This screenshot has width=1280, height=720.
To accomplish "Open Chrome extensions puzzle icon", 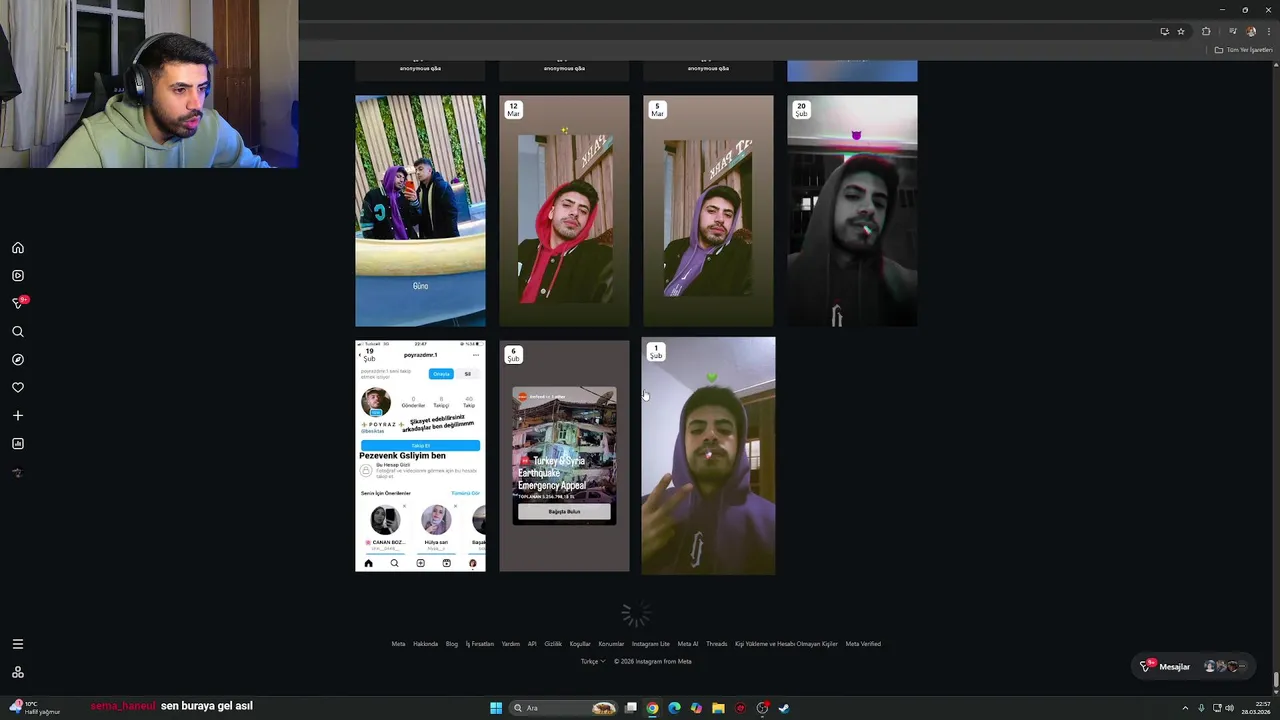I will (1206, 31).
